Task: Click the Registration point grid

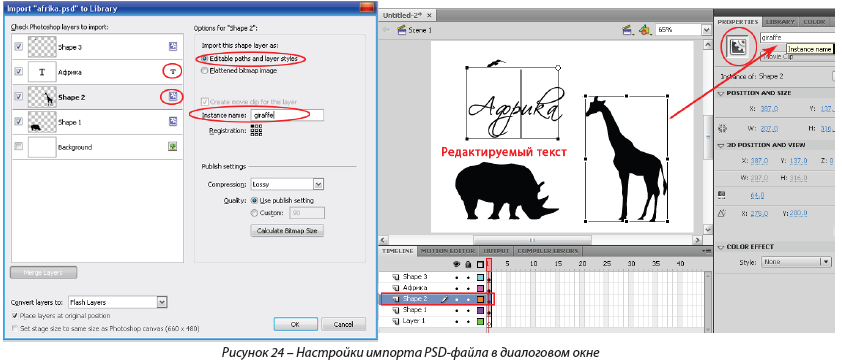Action: tap(256, 130)
